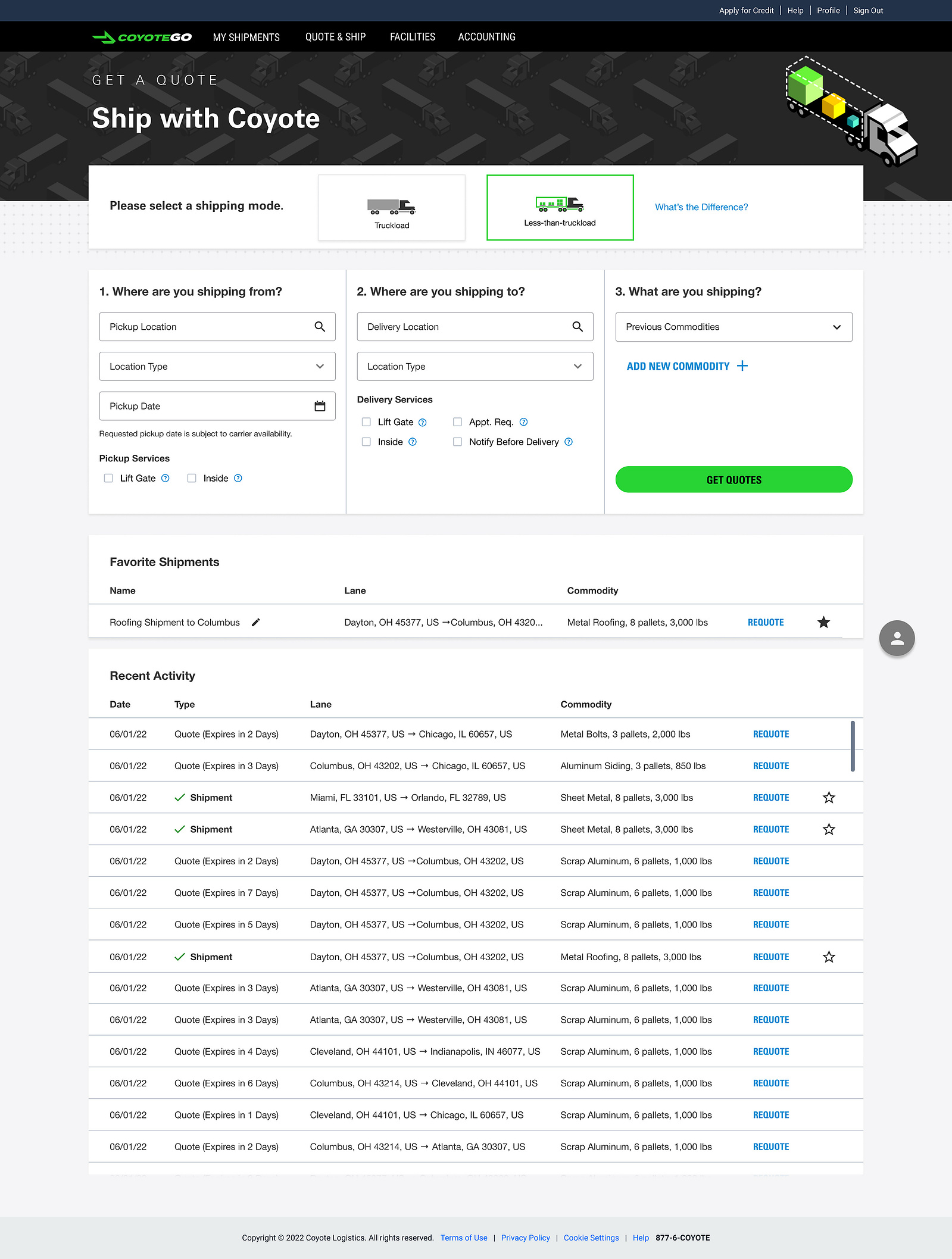Open Privacy Policy in footer
952x1259 pixels.
coord(526,1238)
